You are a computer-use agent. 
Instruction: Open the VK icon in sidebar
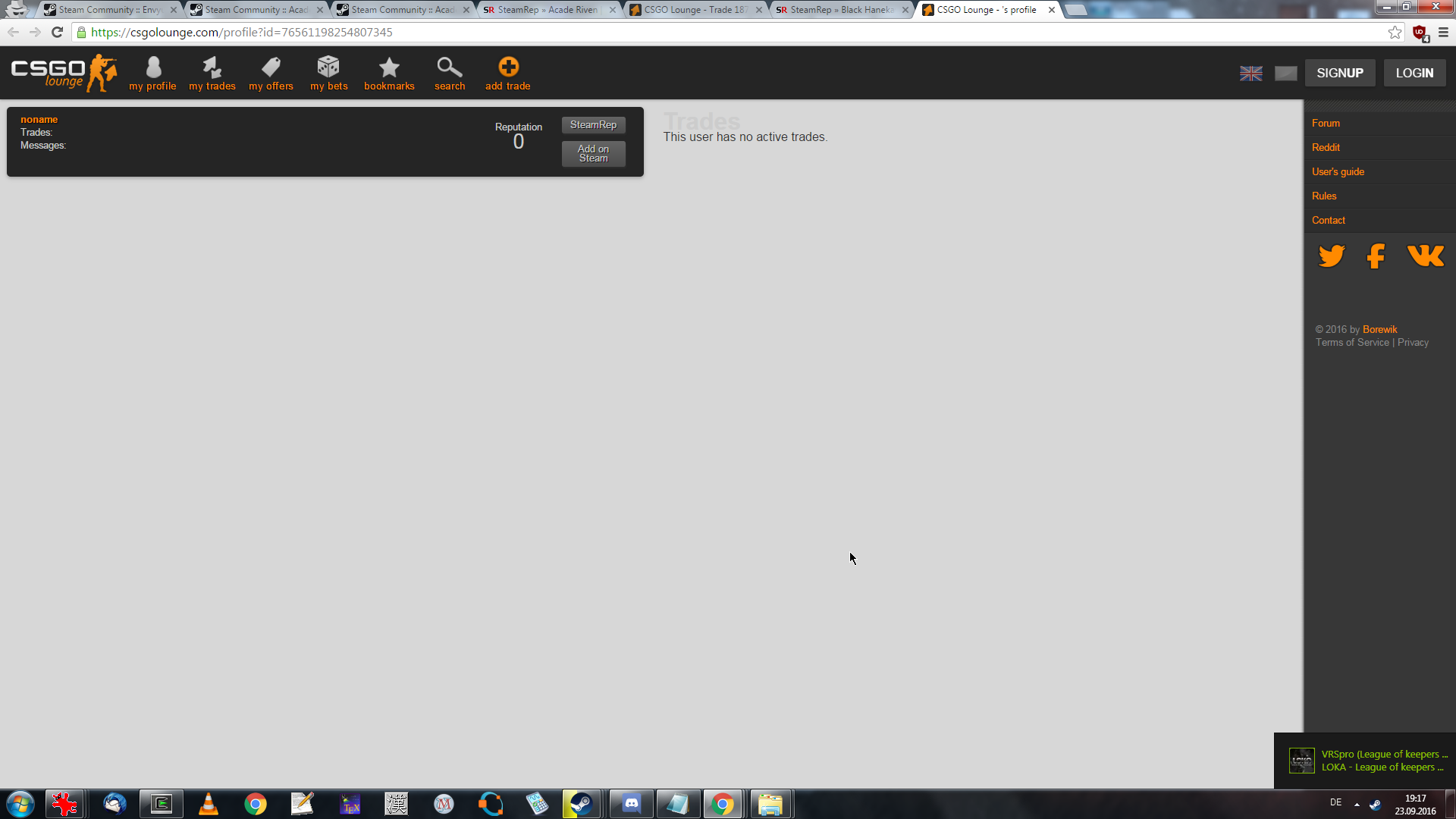[x=1426, y=256]
